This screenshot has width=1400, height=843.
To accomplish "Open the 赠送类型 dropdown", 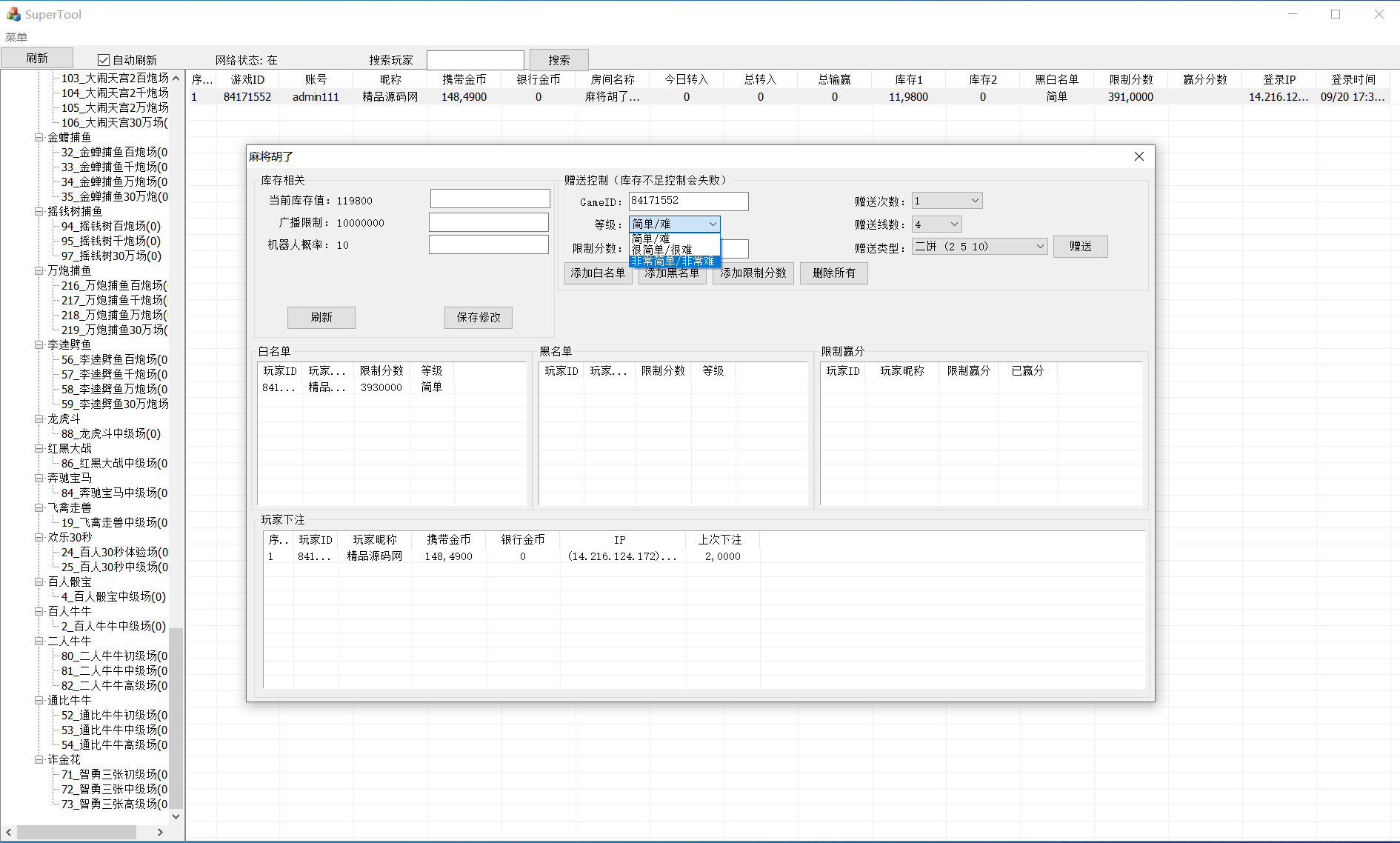I will [x=979, y=247].
